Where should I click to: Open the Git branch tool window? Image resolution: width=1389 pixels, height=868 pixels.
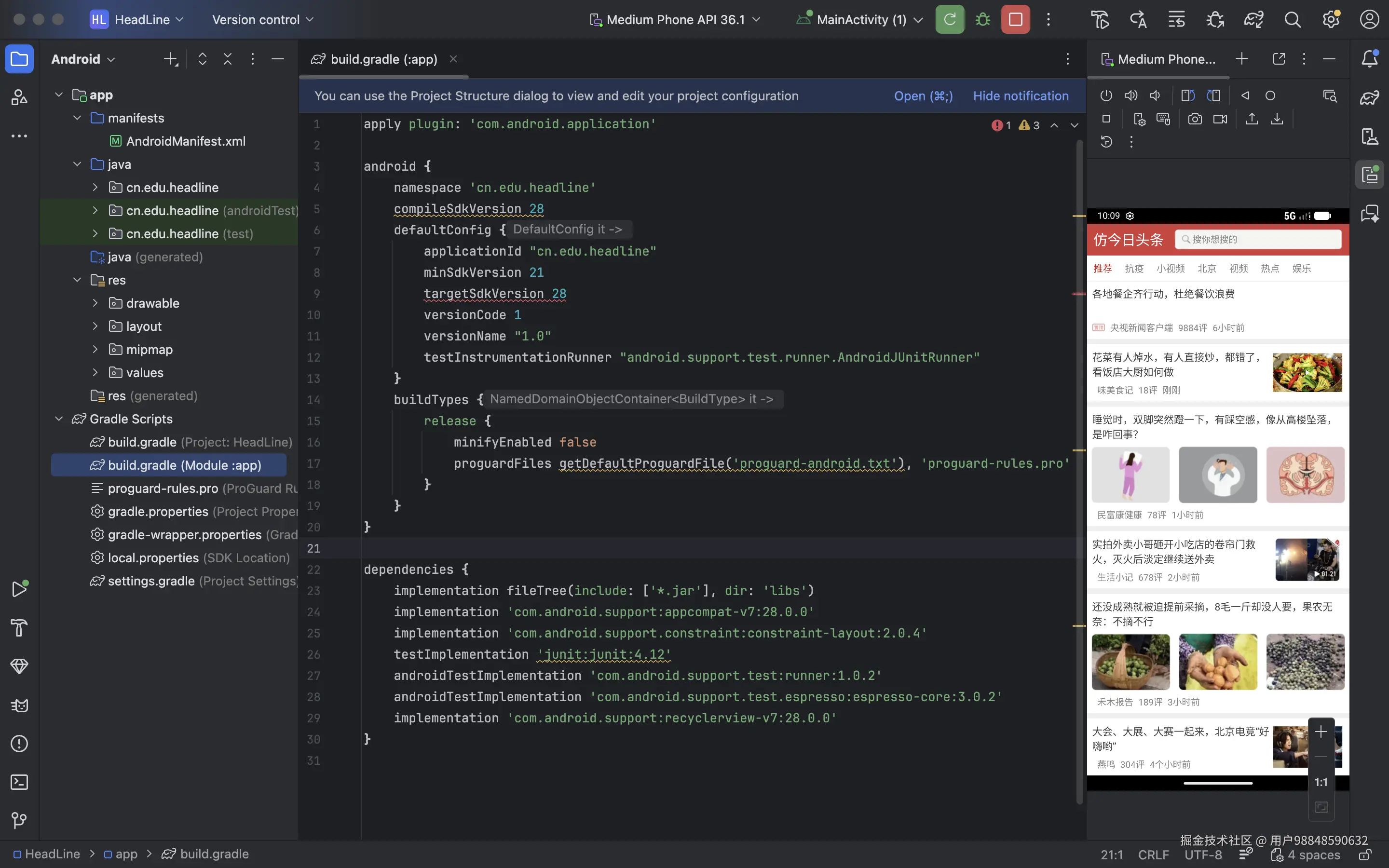pyautogui.click(x=19, y=820)
